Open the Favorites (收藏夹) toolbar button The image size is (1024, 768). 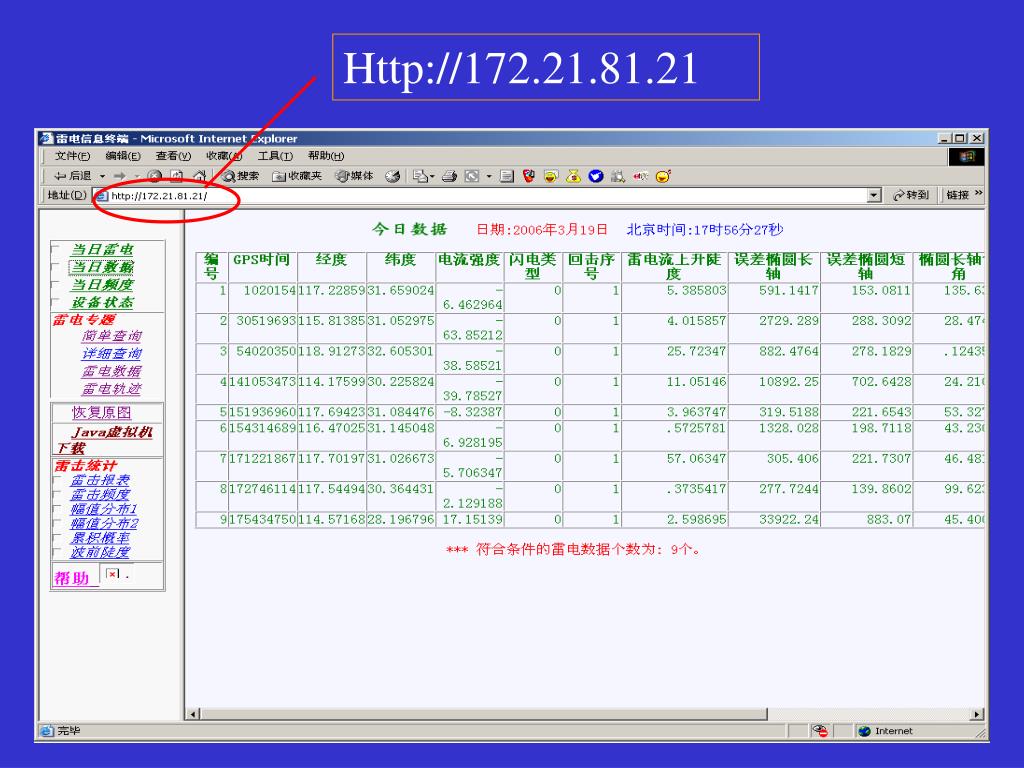[297, 176]
